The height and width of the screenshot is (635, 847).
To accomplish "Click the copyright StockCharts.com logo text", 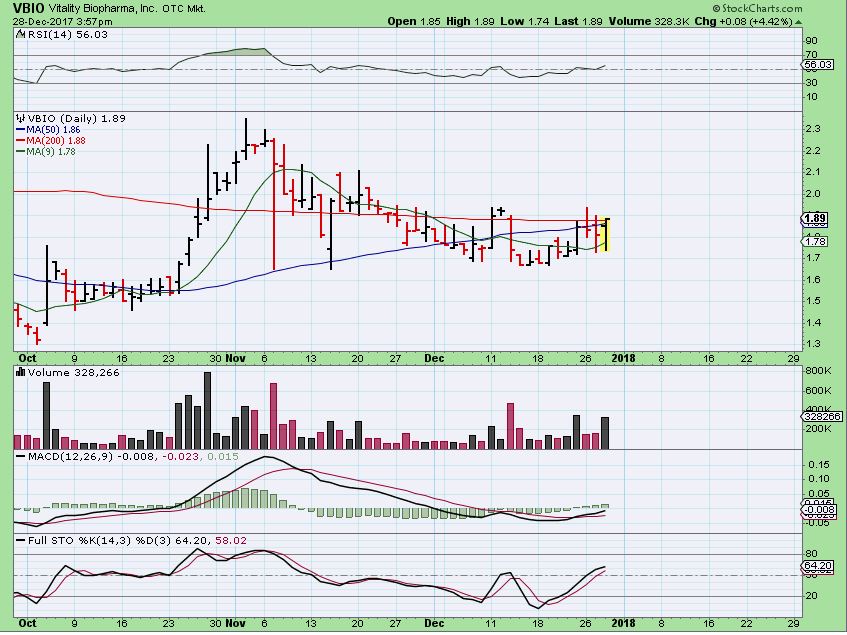I will point(757,8).
